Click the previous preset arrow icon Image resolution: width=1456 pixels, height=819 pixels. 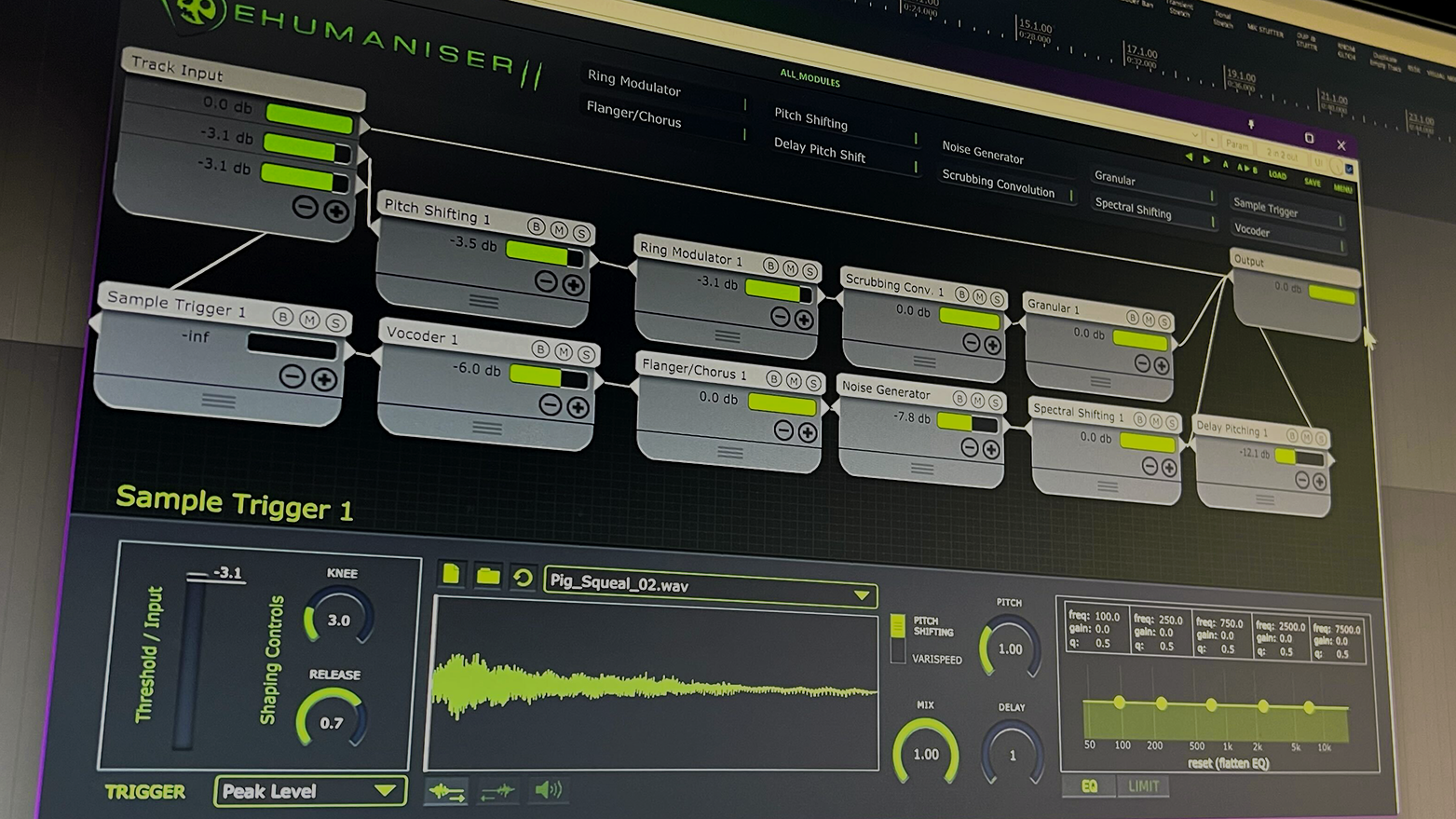1189,157
